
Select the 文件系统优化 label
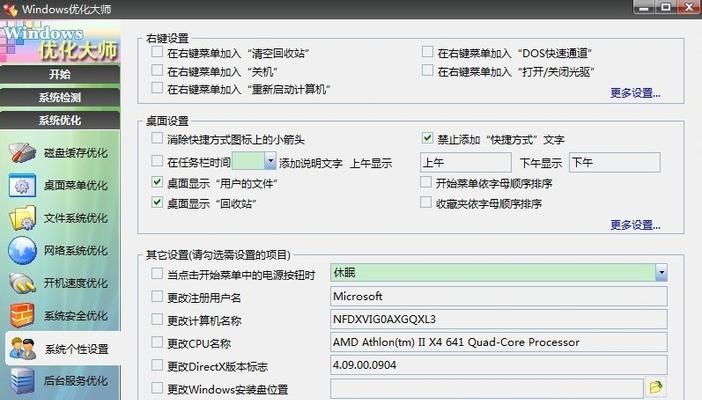tap(76, 218)
